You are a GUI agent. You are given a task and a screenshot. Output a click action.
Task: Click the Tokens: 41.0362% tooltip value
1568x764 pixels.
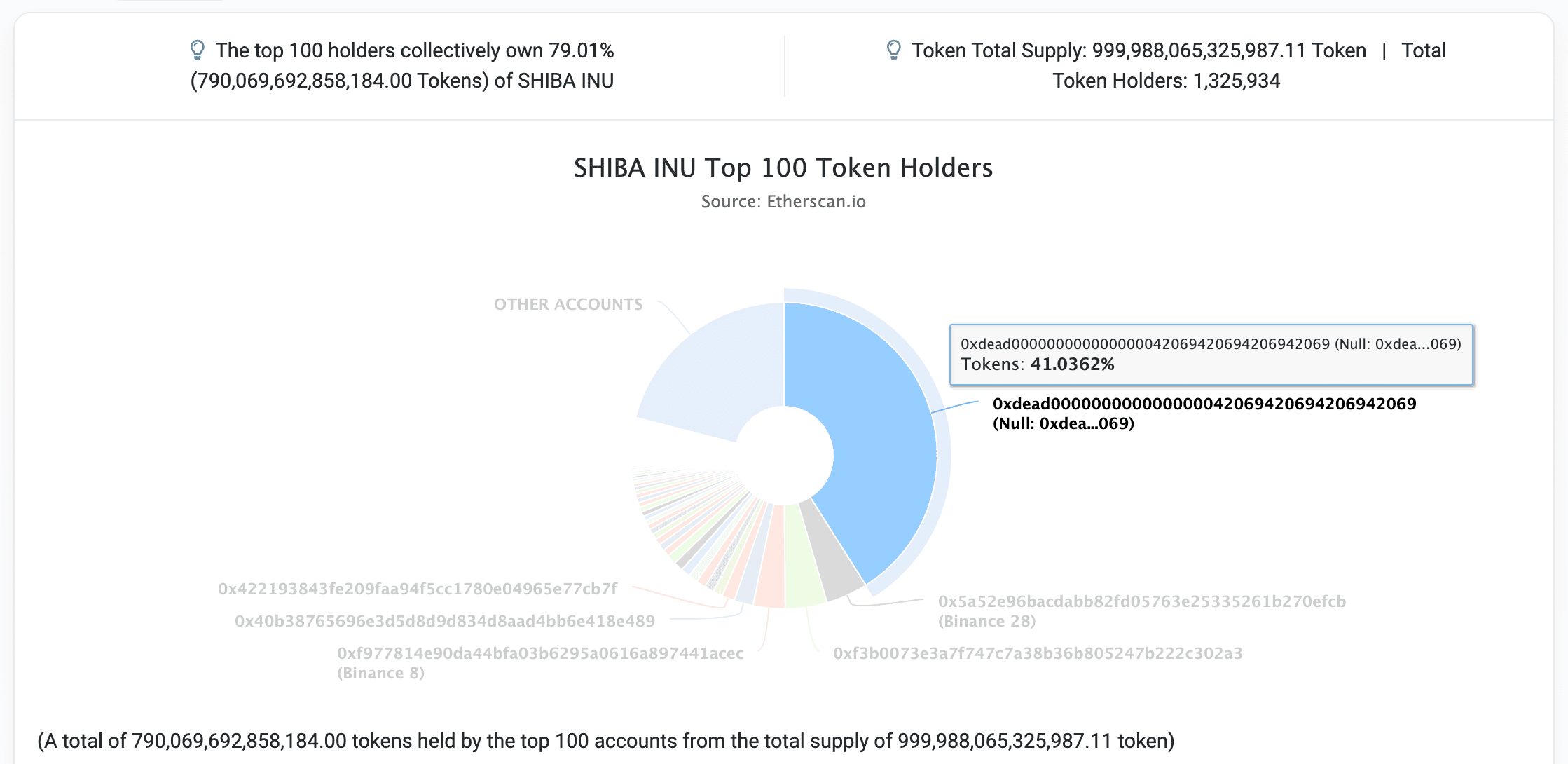[1037, 364]
